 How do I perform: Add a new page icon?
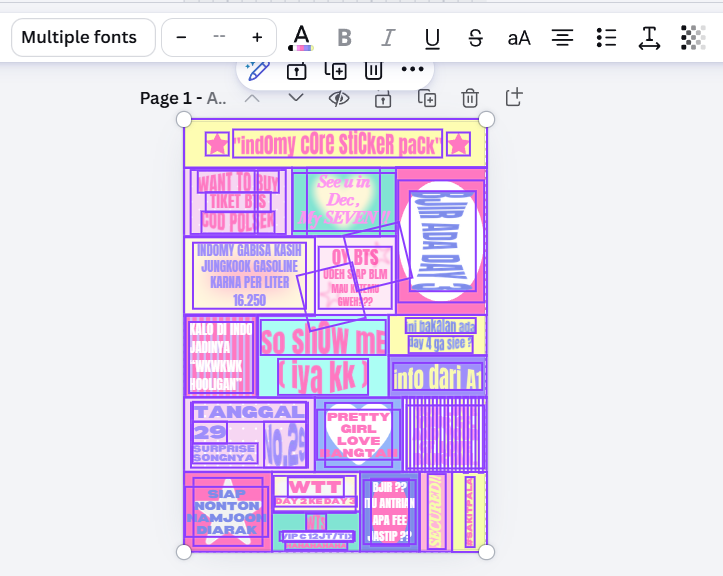coord(514,97)
